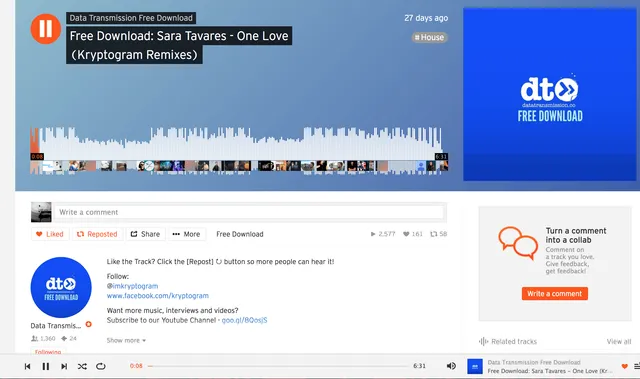The height and width of the screenshot is (379, 640).
Task: Skip to previous track in player bar
Action: pyautogui.click(x=27, y=366)
